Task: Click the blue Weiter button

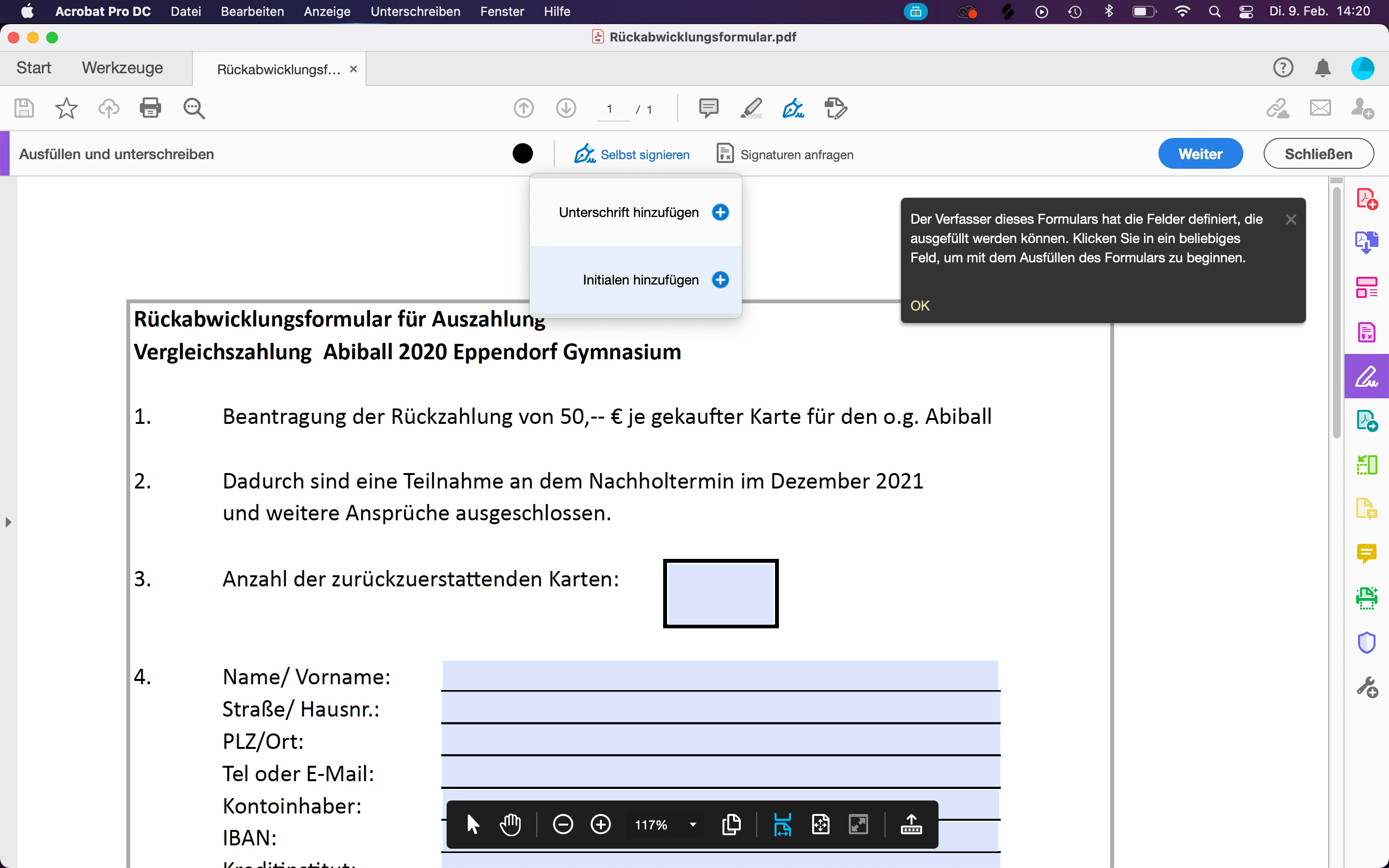Action: (x=1200, y=154)
